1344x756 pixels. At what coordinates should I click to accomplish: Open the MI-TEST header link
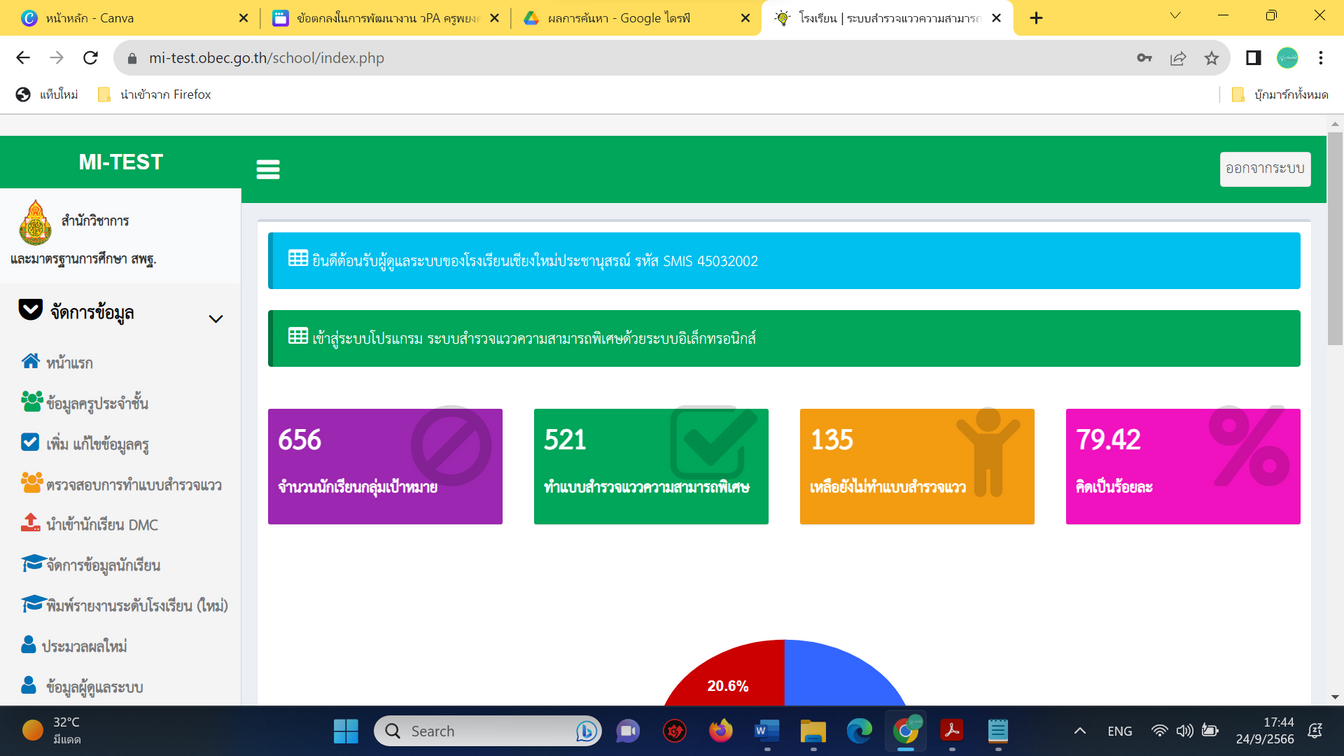click(x=121, y=162)
